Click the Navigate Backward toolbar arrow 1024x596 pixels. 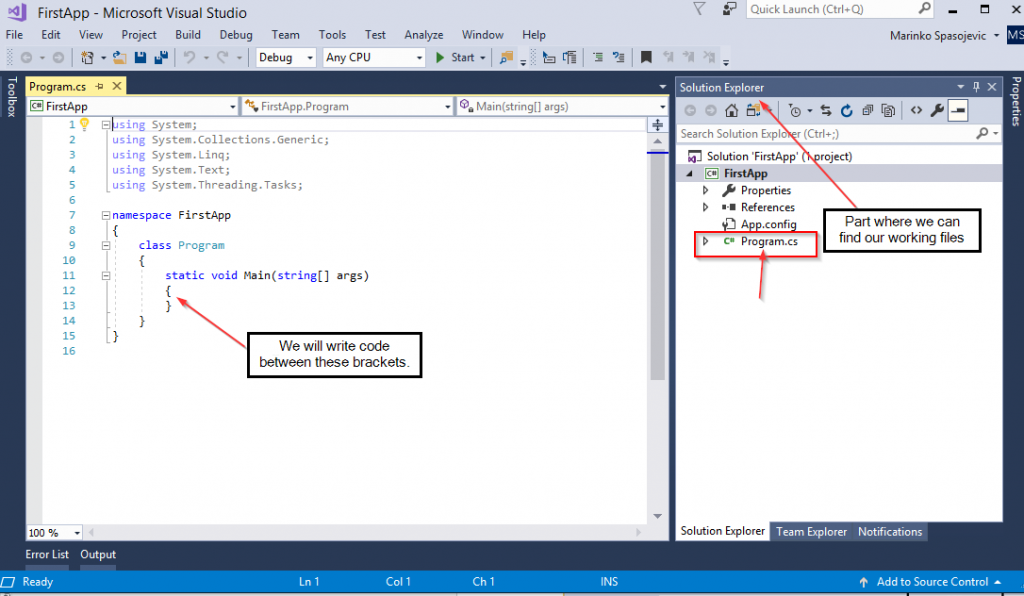tap(26, 57)
